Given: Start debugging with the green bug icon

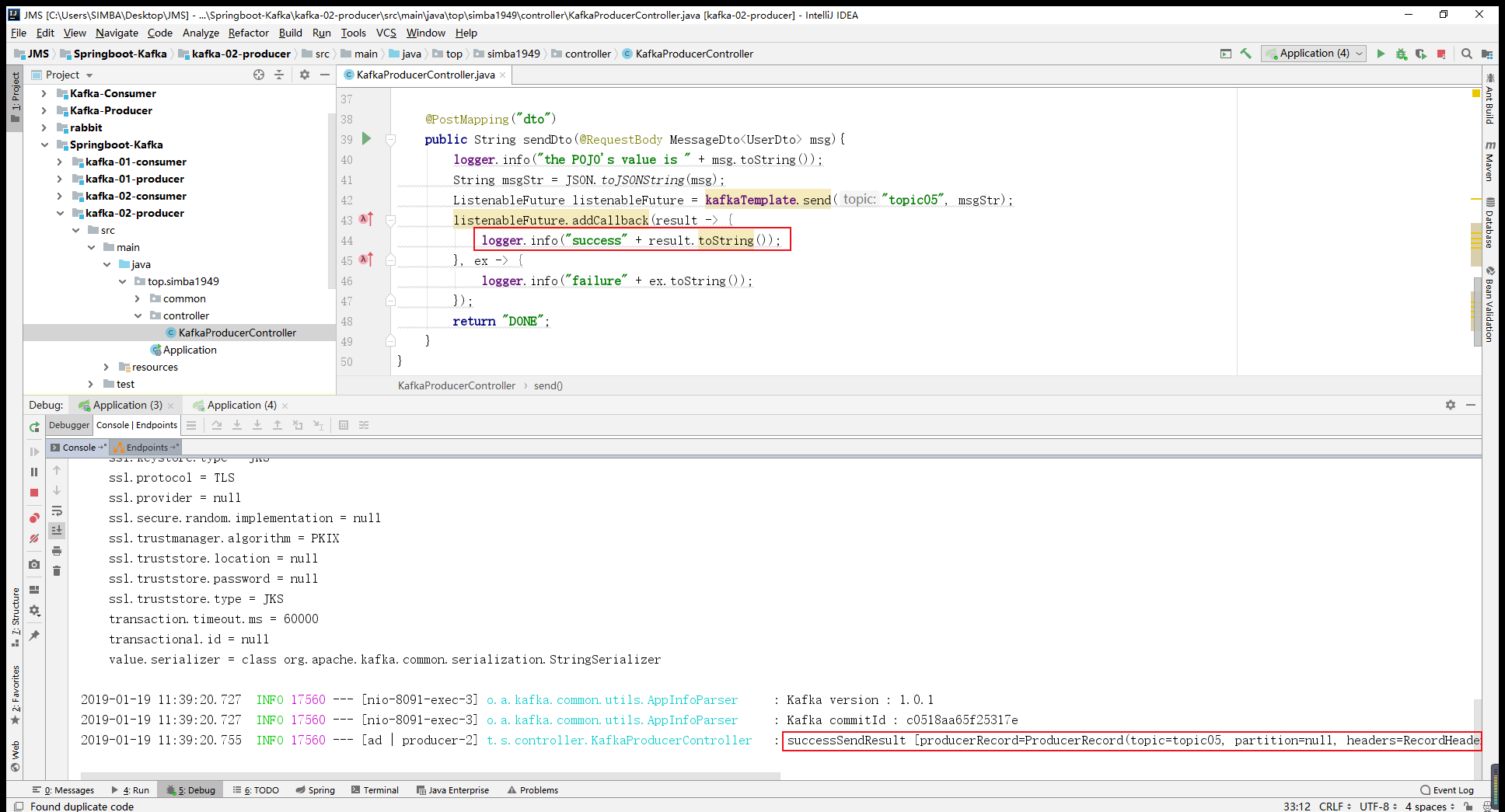Looking at the screenshot, I should pos(1401,54).
